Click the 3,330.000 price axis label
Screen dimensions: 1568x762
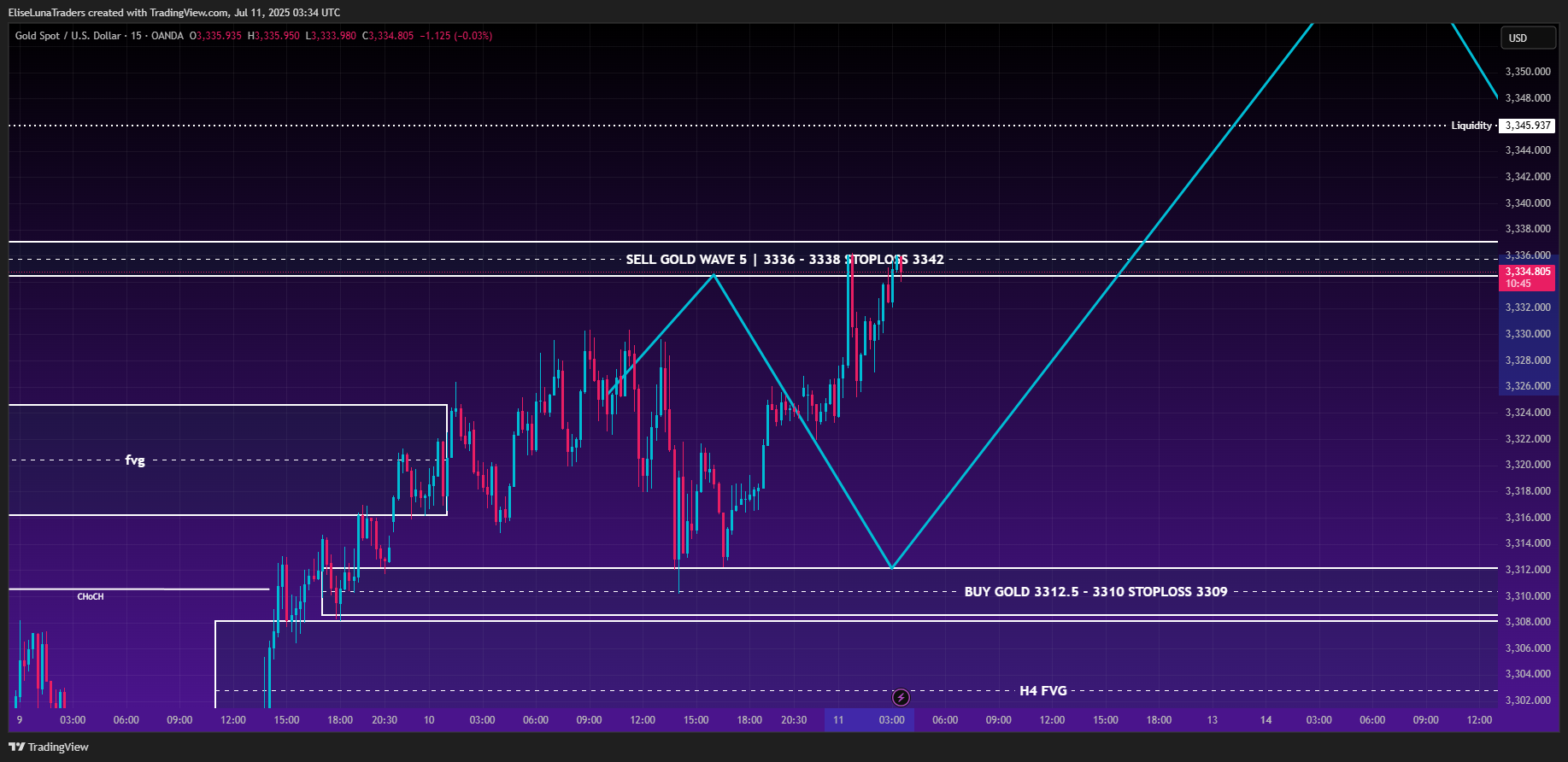(x=1528, y=334)
